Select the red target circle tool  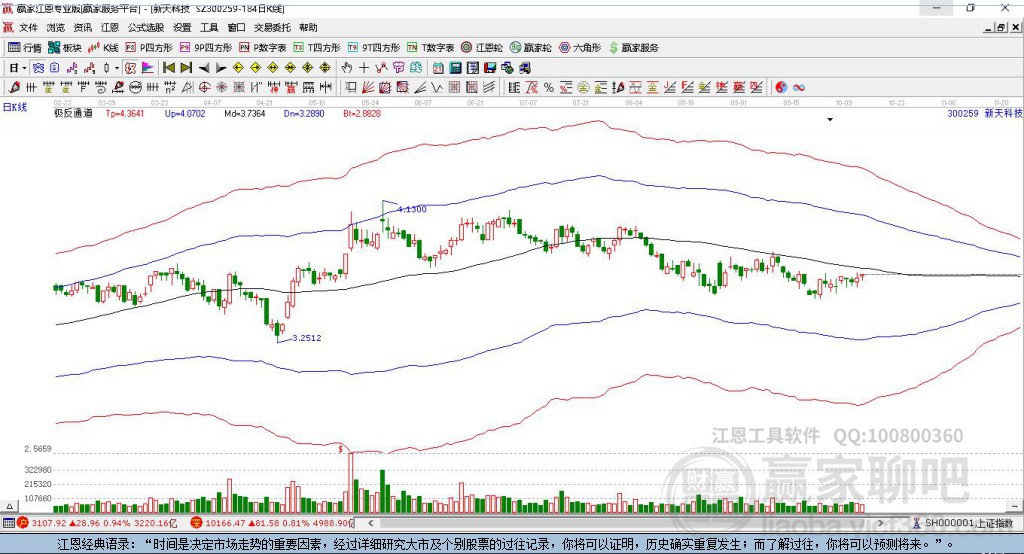pos(204,88)
